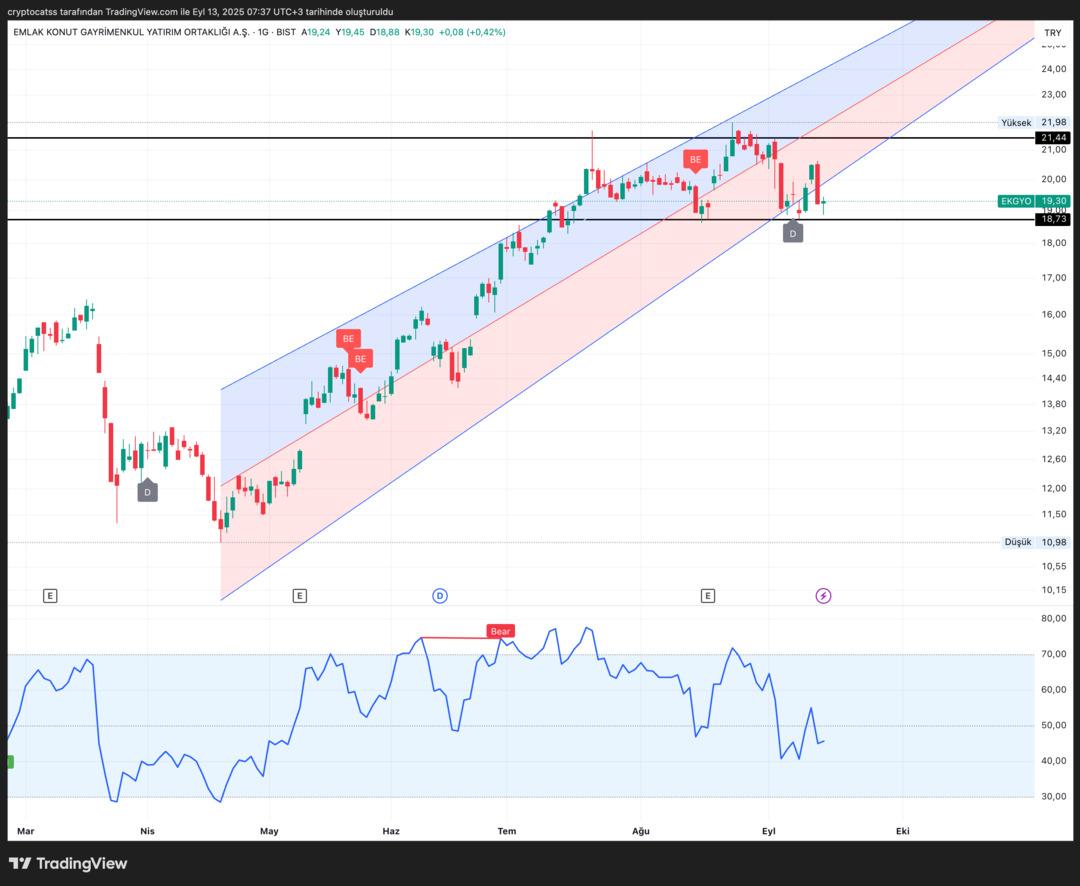Click 23,00 on the price axis
Viewport: 1080px width, 886px height.
pos(1054,94)
